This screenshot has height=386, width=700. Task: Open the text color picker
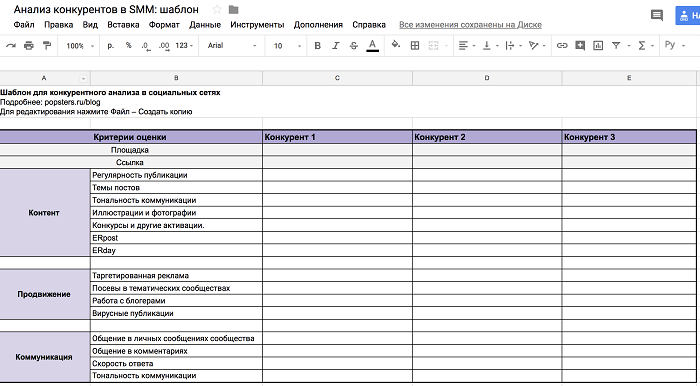tap(372, 46)
